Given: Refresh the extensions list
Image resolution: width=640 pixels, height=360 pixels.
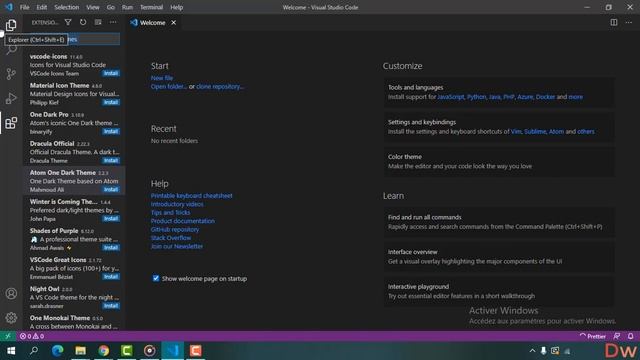Looking at the screenshot, I should point(83,22).
